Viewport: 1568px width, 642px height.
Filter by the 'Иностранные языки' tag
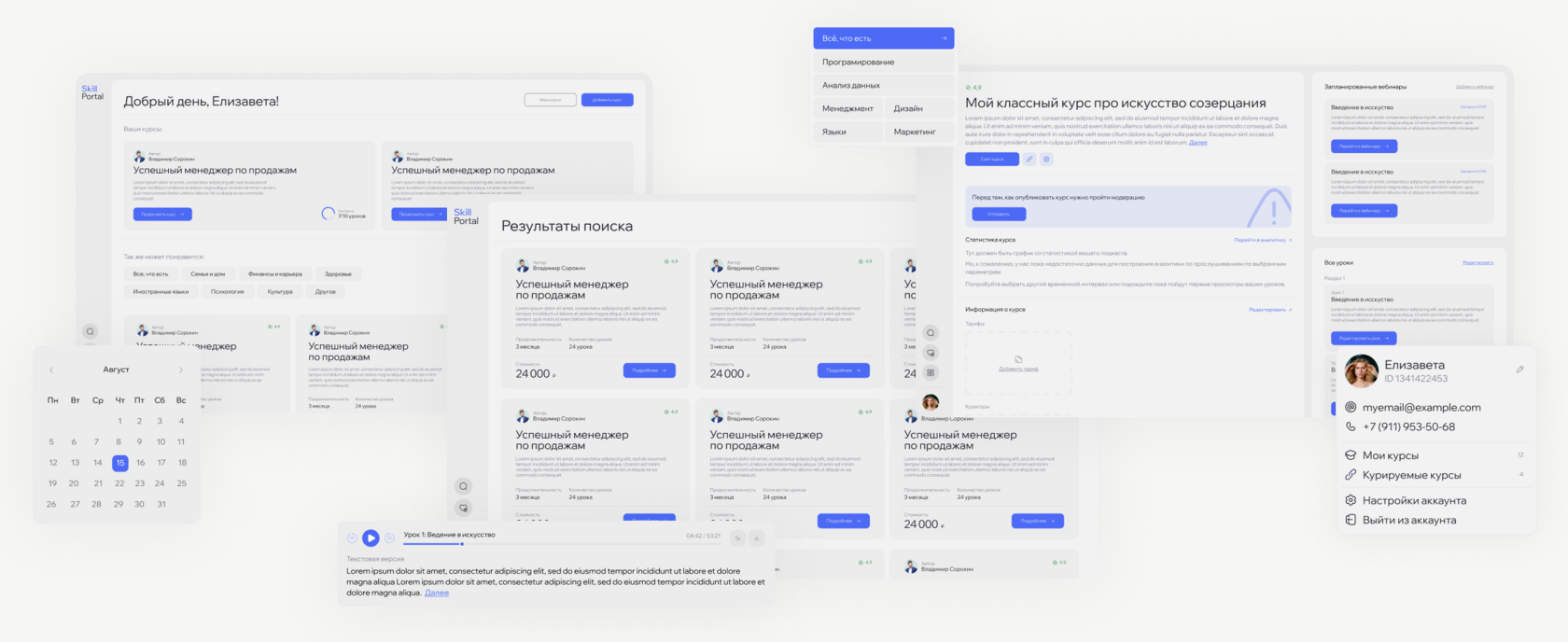(161, 291)
